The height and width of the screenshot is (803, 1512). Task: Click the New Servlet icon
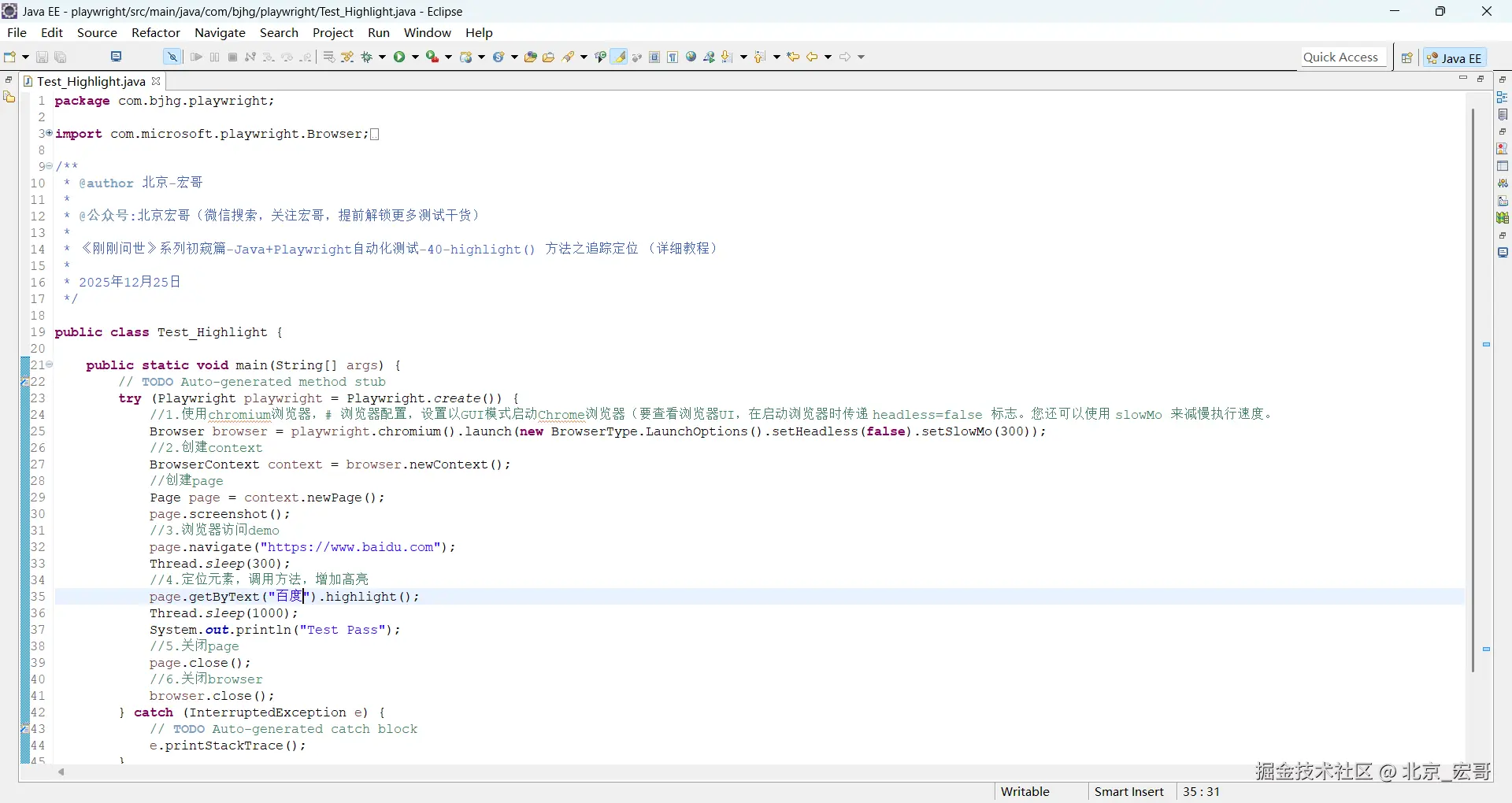(498, 57)
